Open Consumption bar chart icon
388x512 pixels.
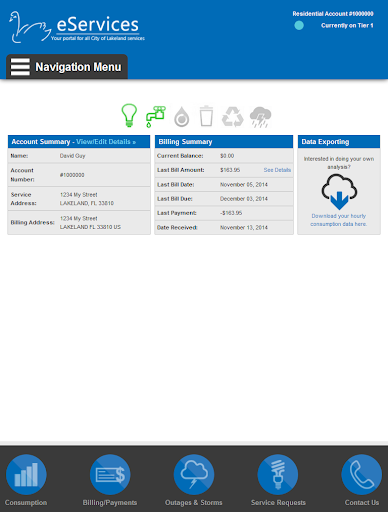(26, 474)
